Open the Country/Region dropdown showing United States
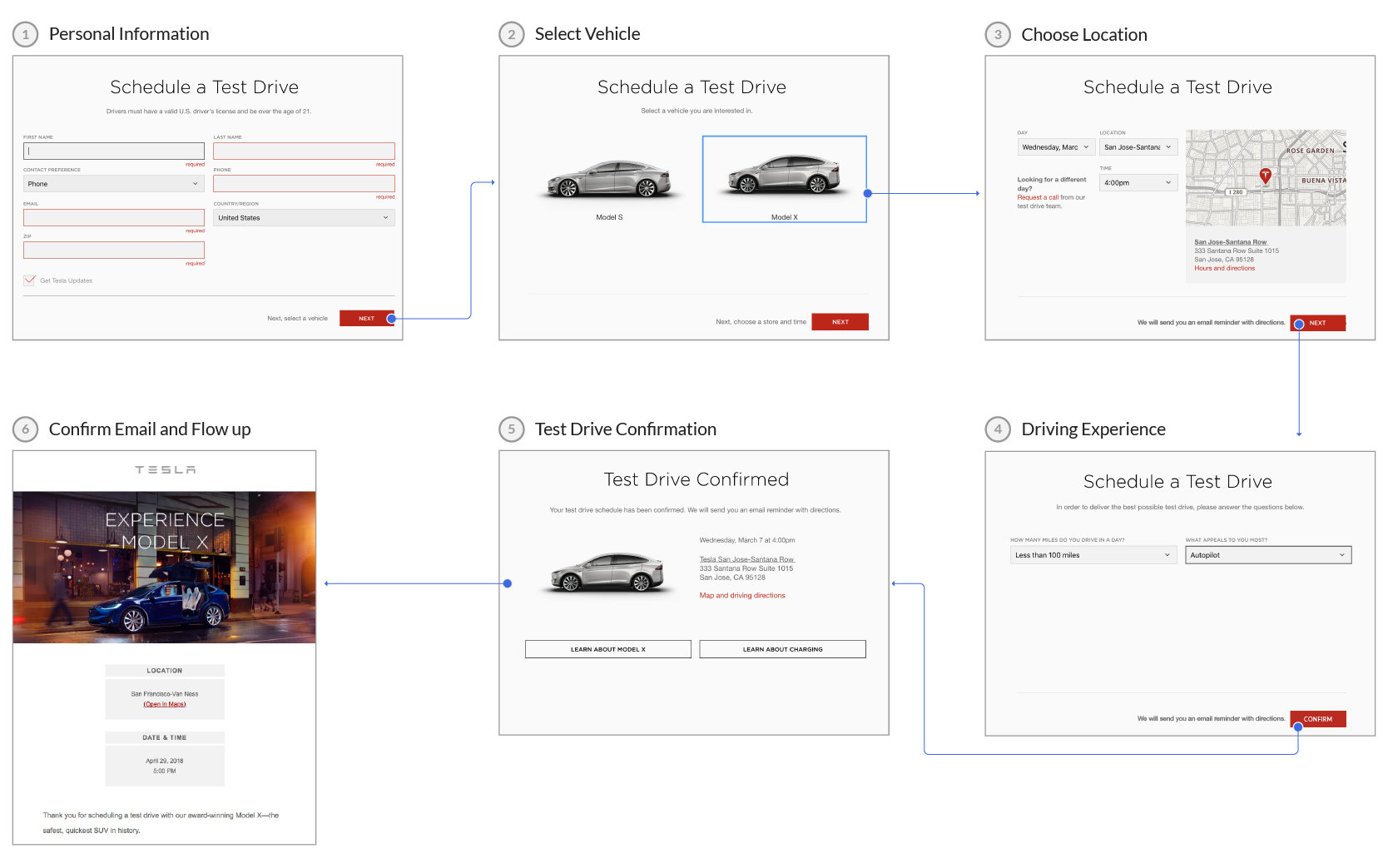 (304, 217)
